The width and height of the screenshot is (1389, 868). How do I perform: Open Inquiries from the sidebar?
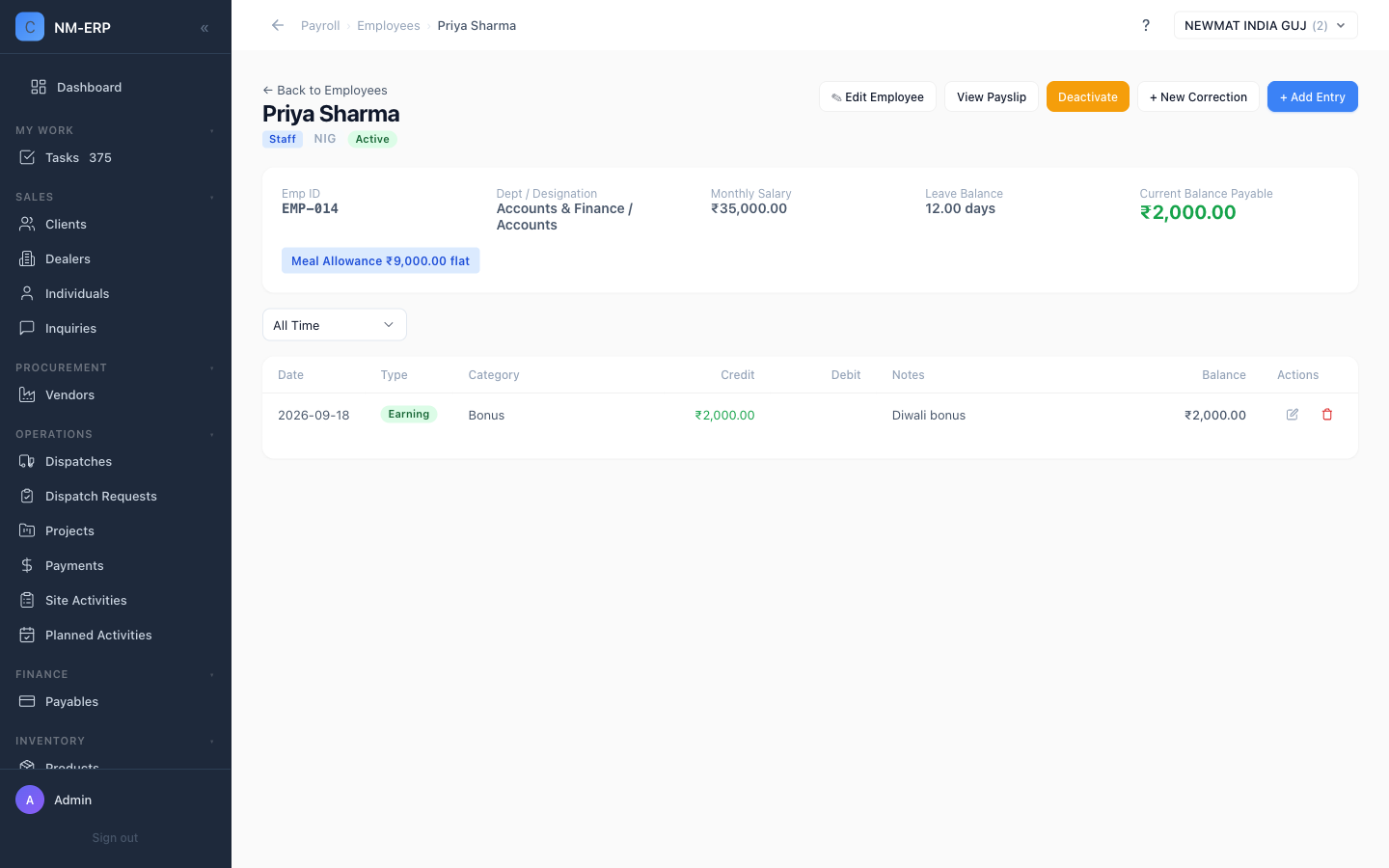click(x=116, y=328)
